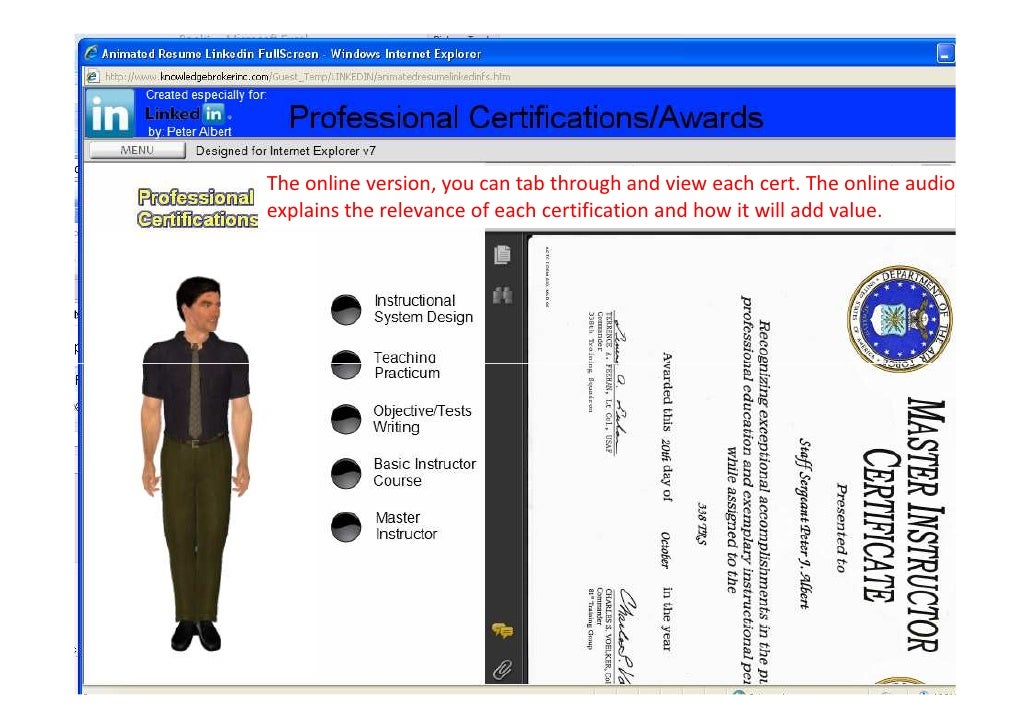Open the PDF comments panel icon
Image resolution: width=1030 pixels, height=728 pixels.
point(503,631)
